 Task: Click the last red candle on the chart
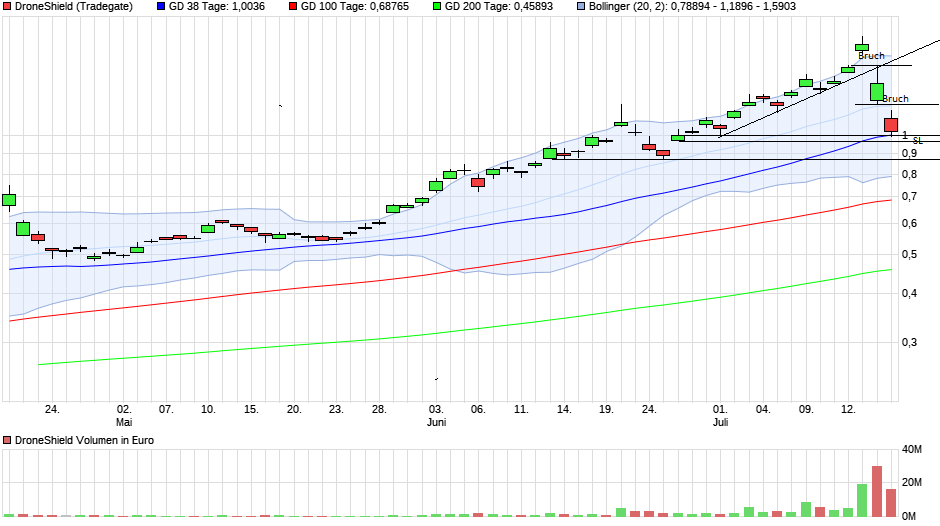[x=891, y=125]
